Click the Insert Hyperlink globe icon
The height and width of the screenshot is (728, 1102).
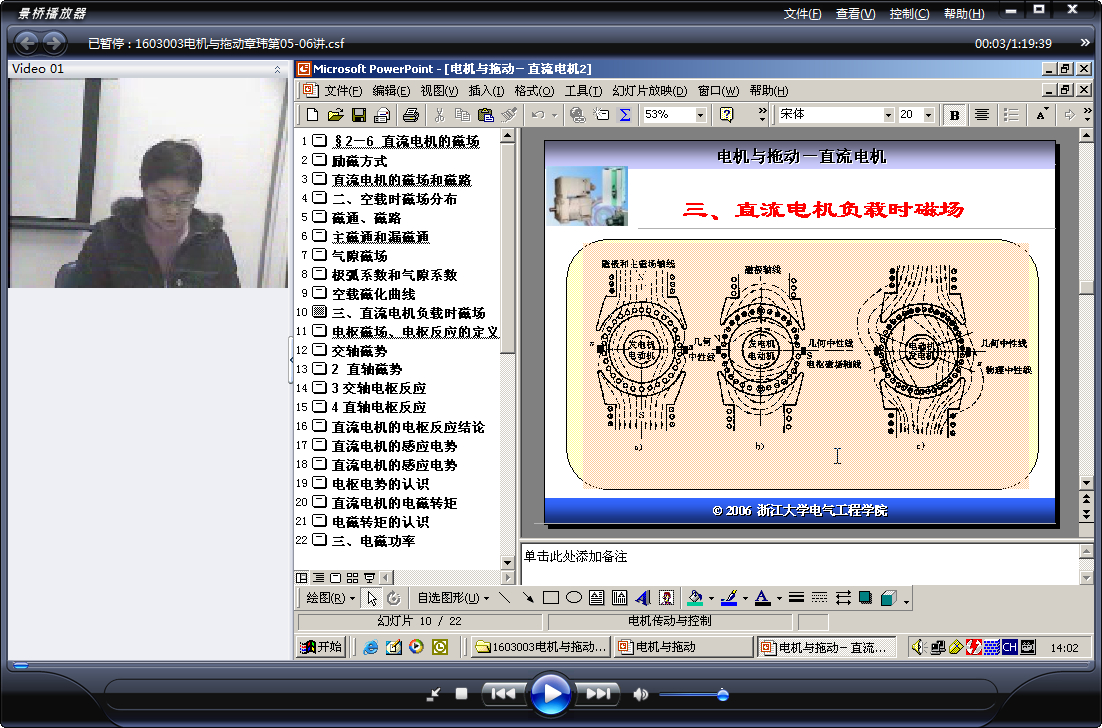click(578, 115)
